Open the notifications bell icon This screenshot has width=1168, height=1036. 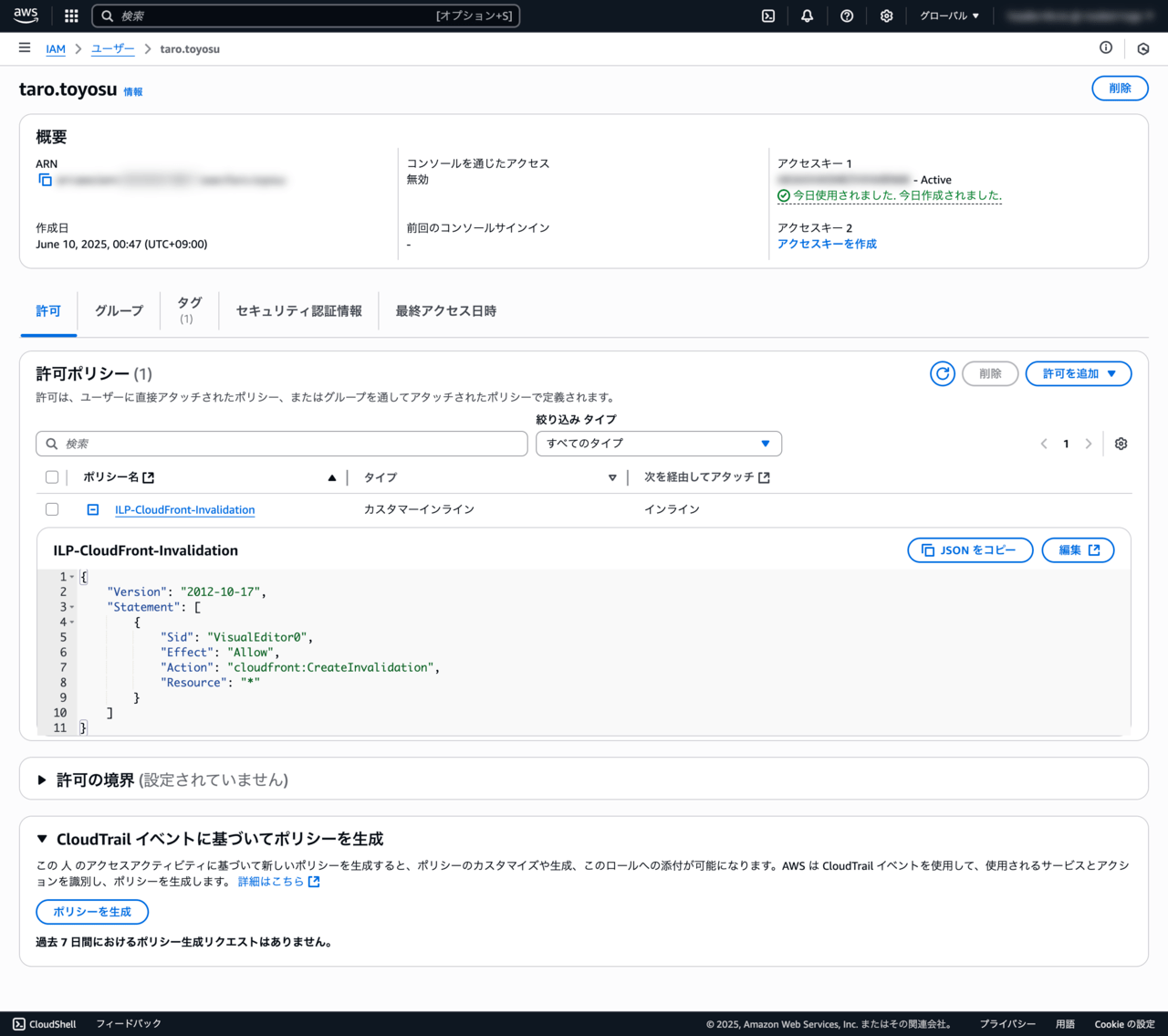pyautogui.click(x=808, y=16)
